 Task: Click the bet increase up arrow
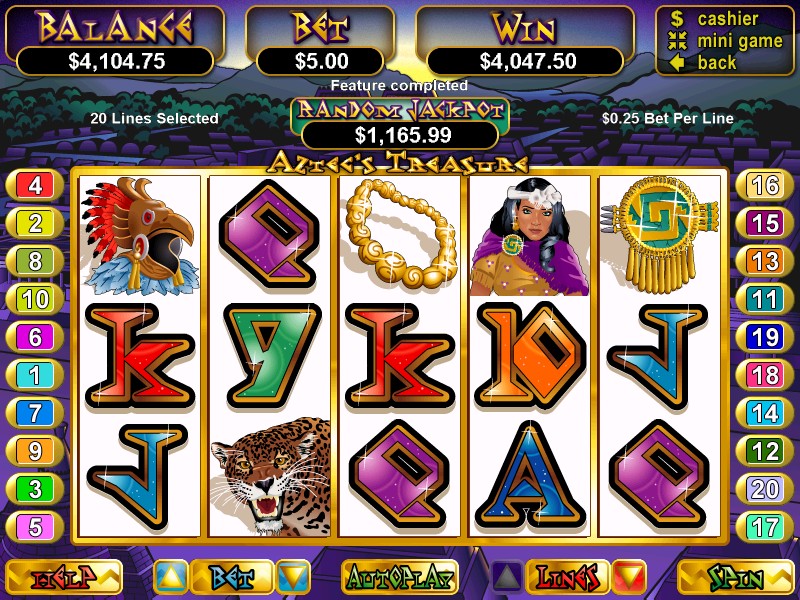coord(170,578)
